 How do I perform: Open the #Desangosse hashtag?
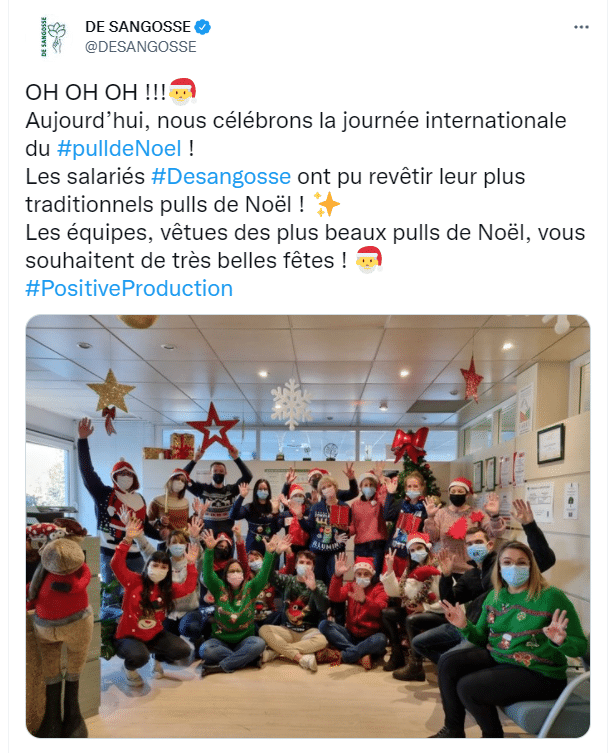(x=221, y=176)
